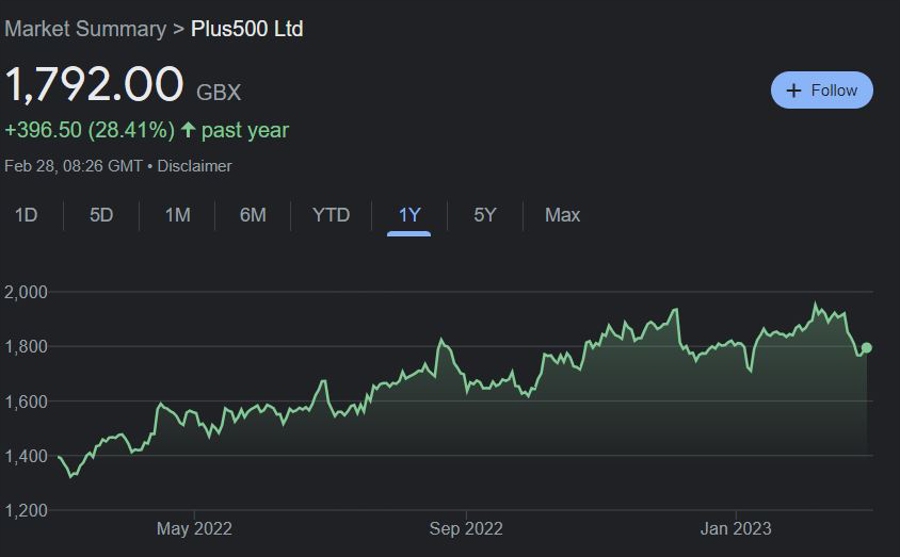900x557 pixels.
Task: Select the 6M chart range
Action: pyautogui.click(x=253, y=215)
